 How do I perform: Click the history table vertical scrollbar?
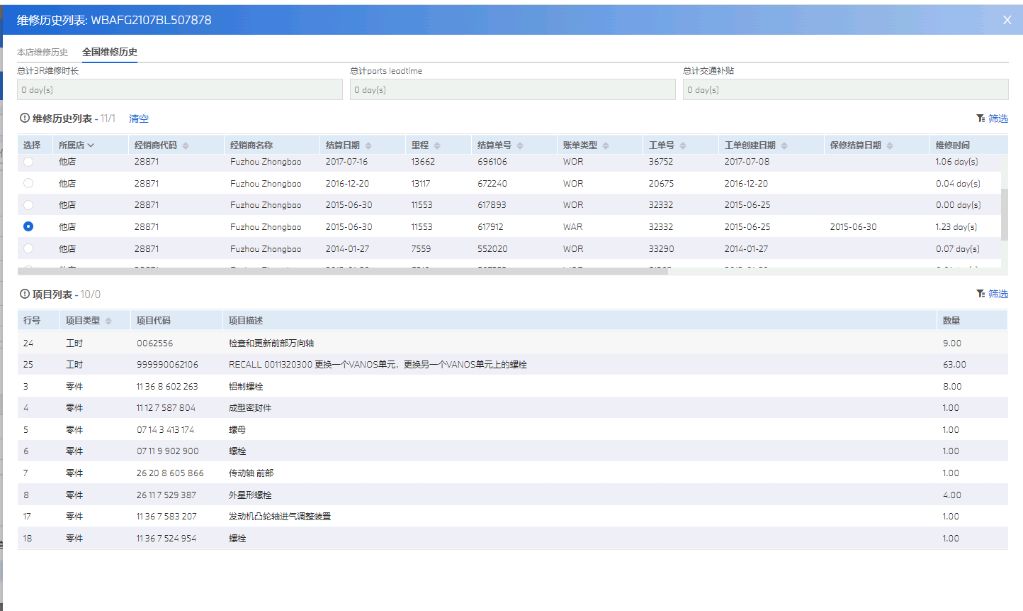tap(1004, 215)
